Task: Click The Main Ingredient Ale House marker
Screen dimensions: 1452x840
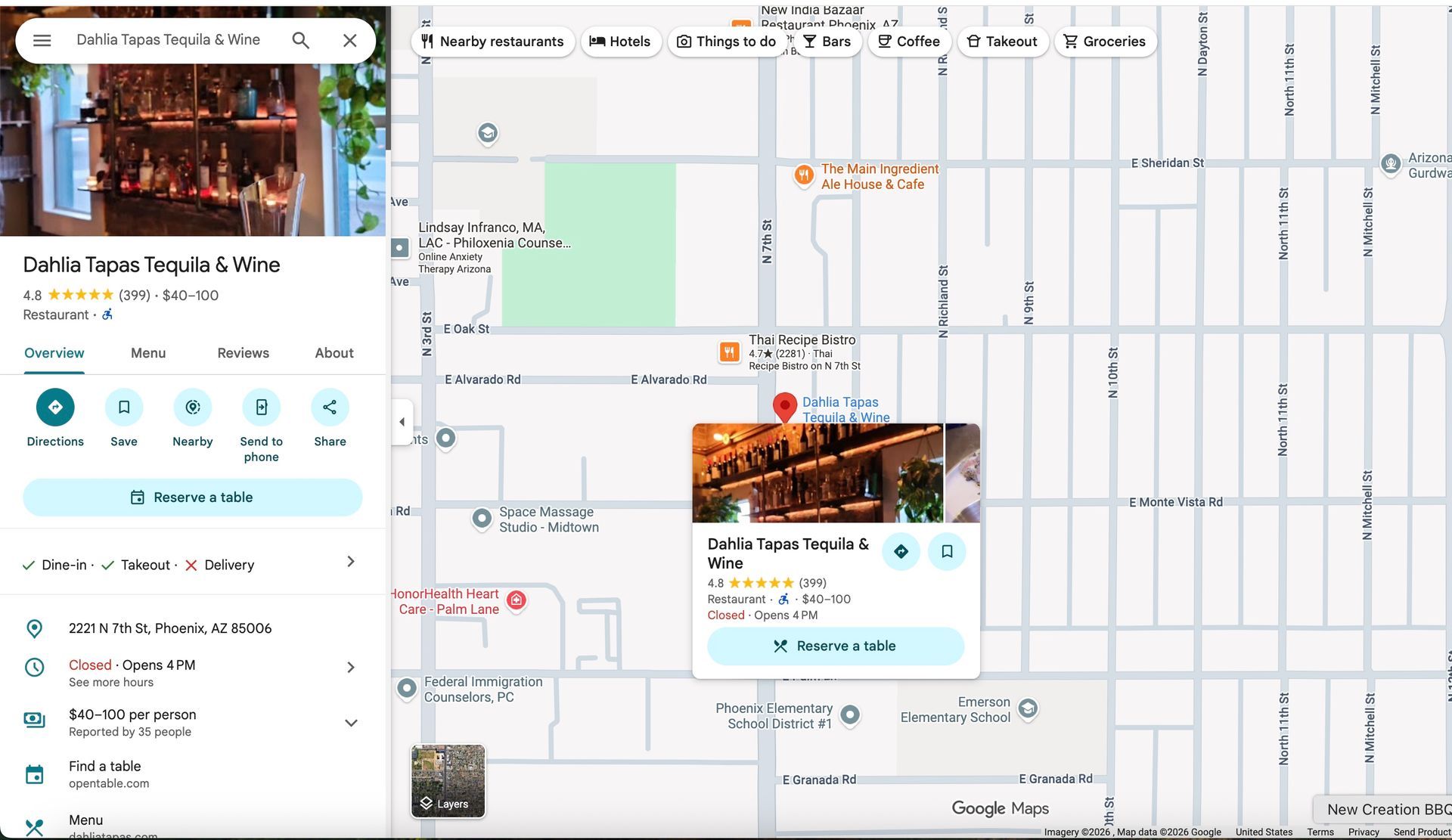Action: coord(803,176)
